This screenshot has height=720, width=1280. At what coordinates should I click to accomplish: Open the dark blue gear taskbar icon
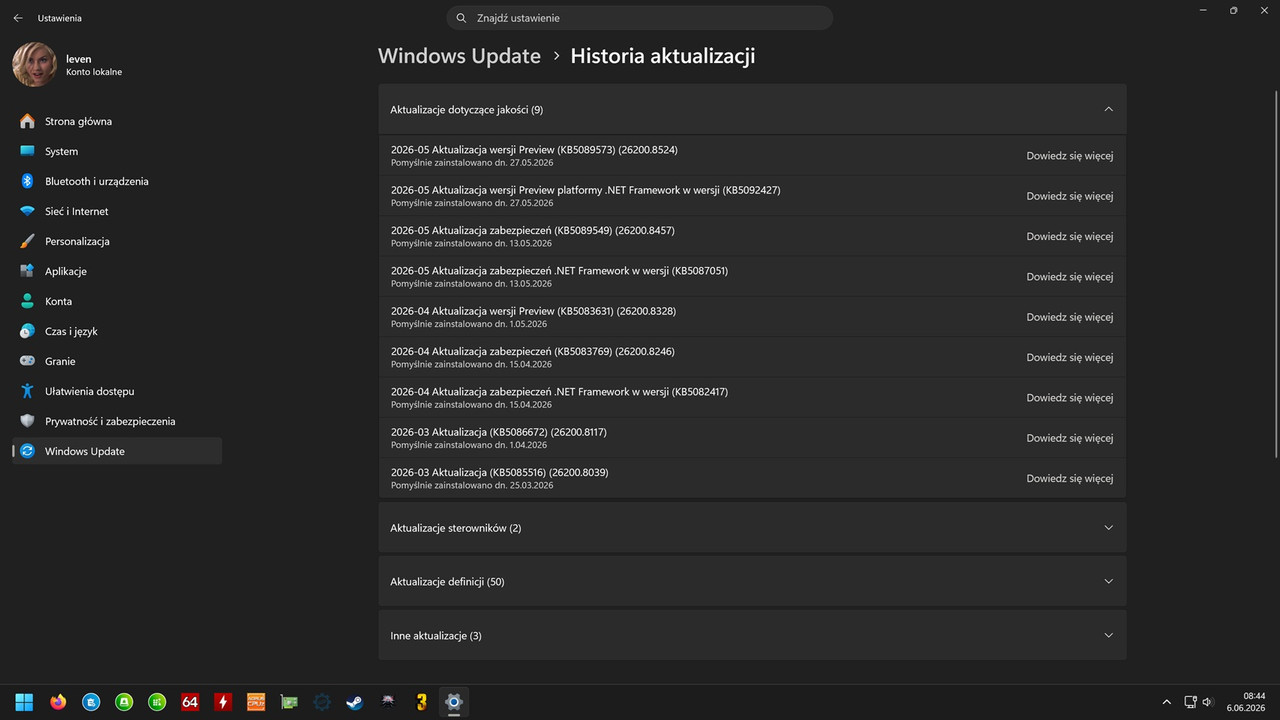(322, 702)
